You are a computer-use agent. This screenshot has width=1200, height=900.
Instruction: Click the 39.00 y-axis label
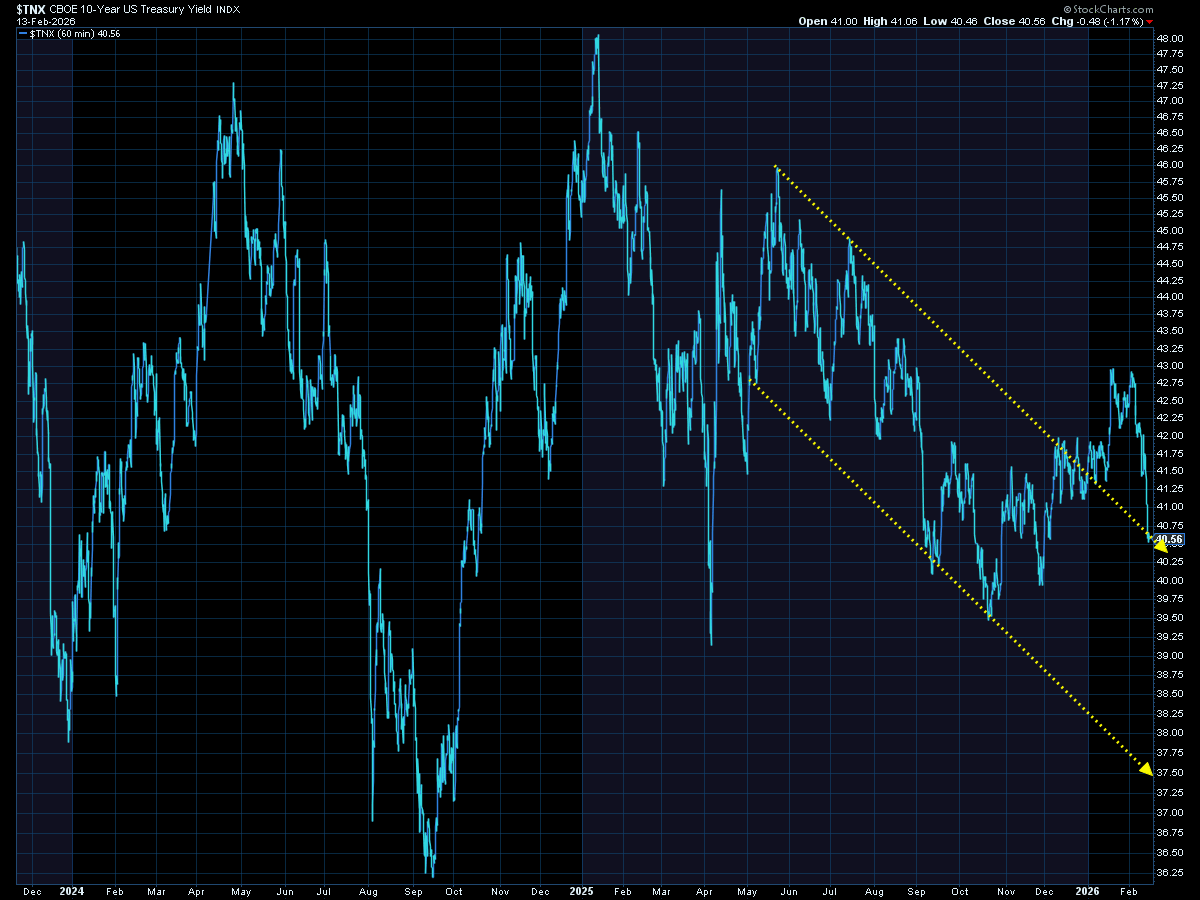[1171, 655]
